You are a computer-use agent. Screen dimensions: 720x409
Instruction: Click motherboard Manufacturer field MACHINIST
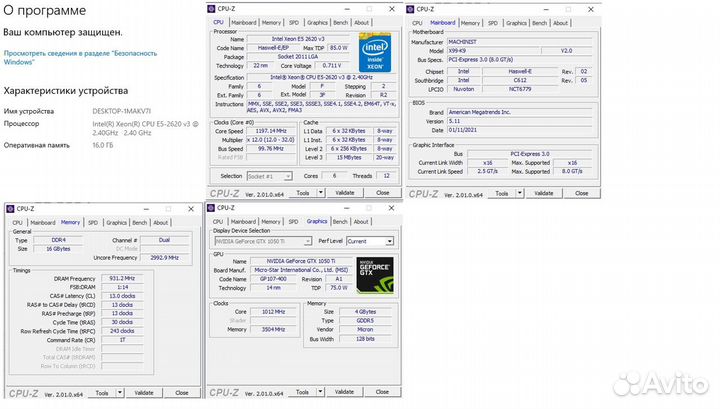(520, 42)
